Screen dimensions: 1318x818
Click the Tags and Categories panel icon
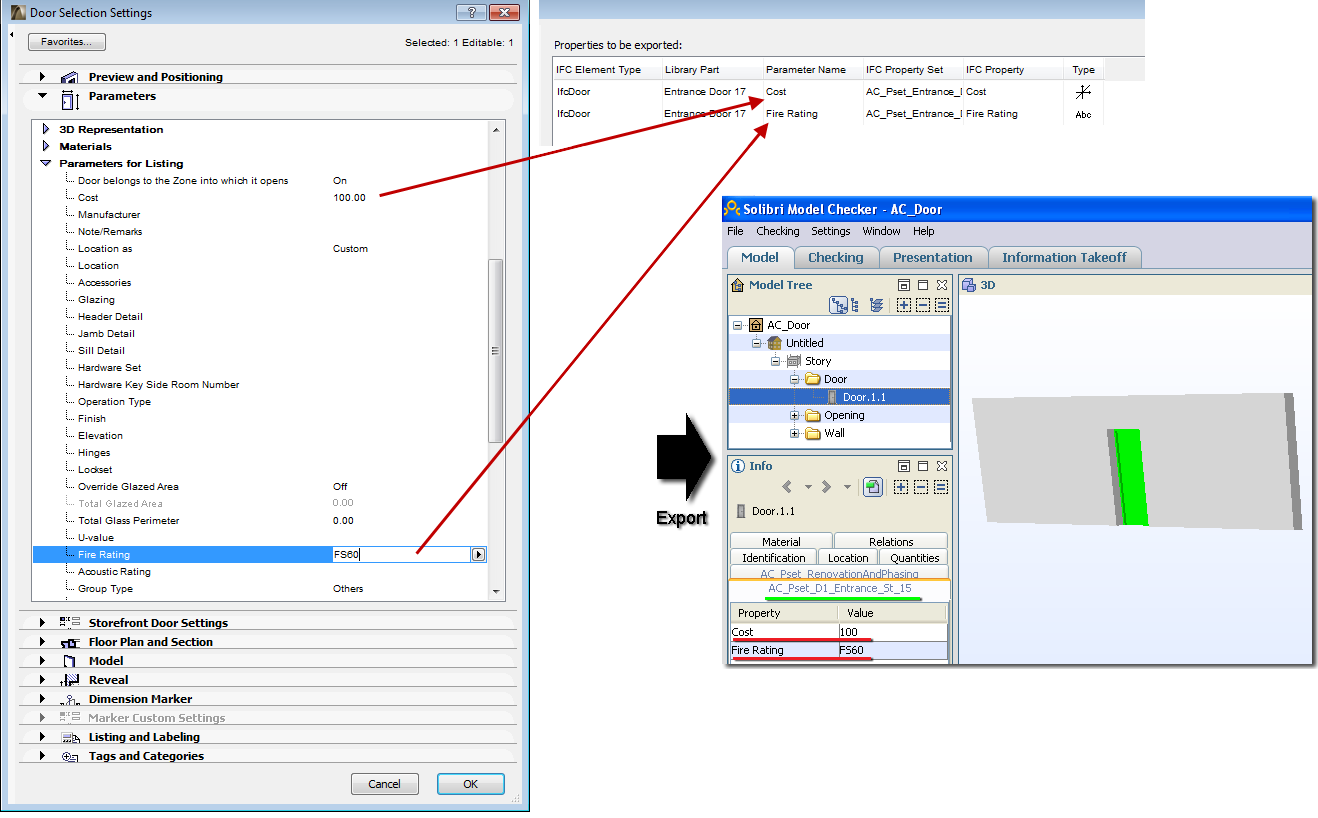tap(69, 756)
